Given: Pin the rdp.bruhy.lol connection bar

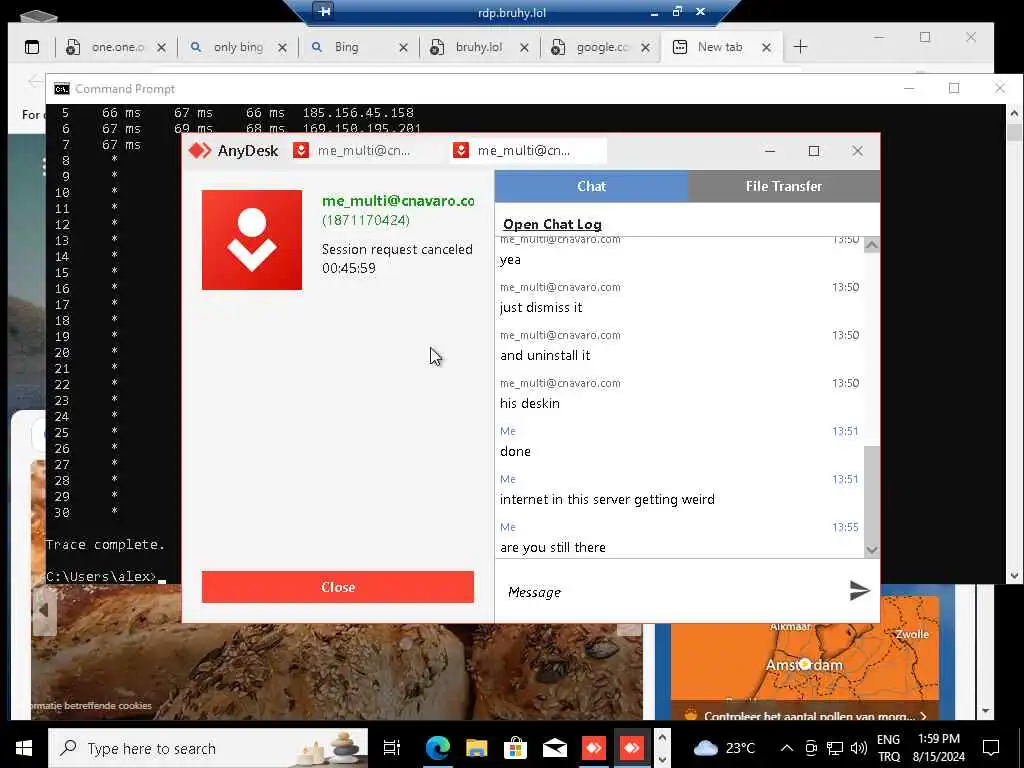Looking at the screenshot, I should [324, 11].
